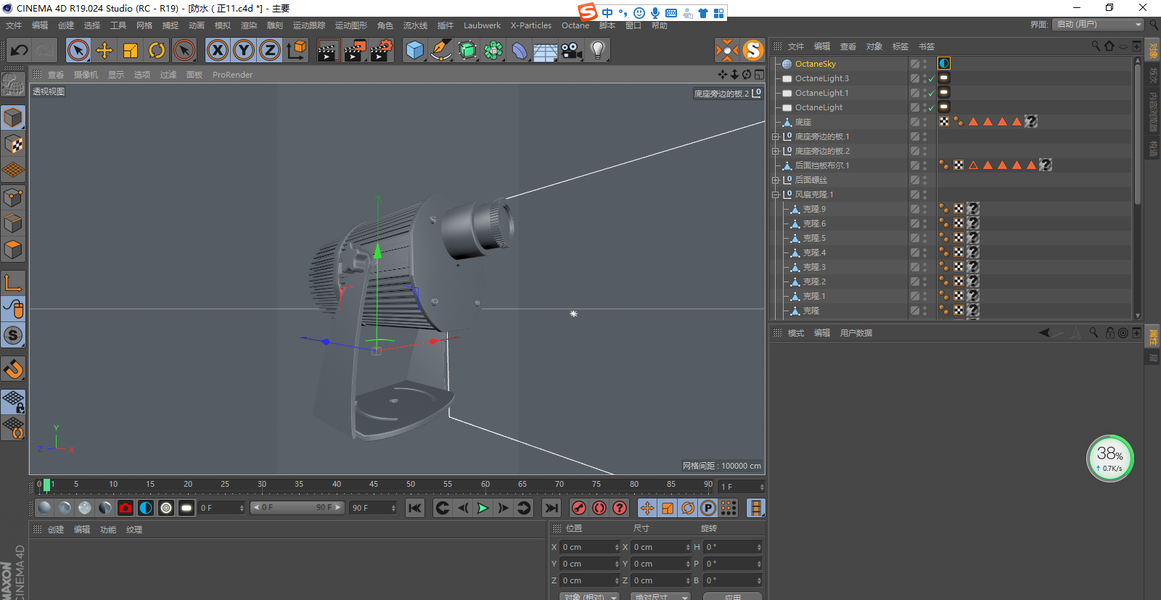Toggle the X axis lock
The image size is (1161, 600).
click(217, 50)
